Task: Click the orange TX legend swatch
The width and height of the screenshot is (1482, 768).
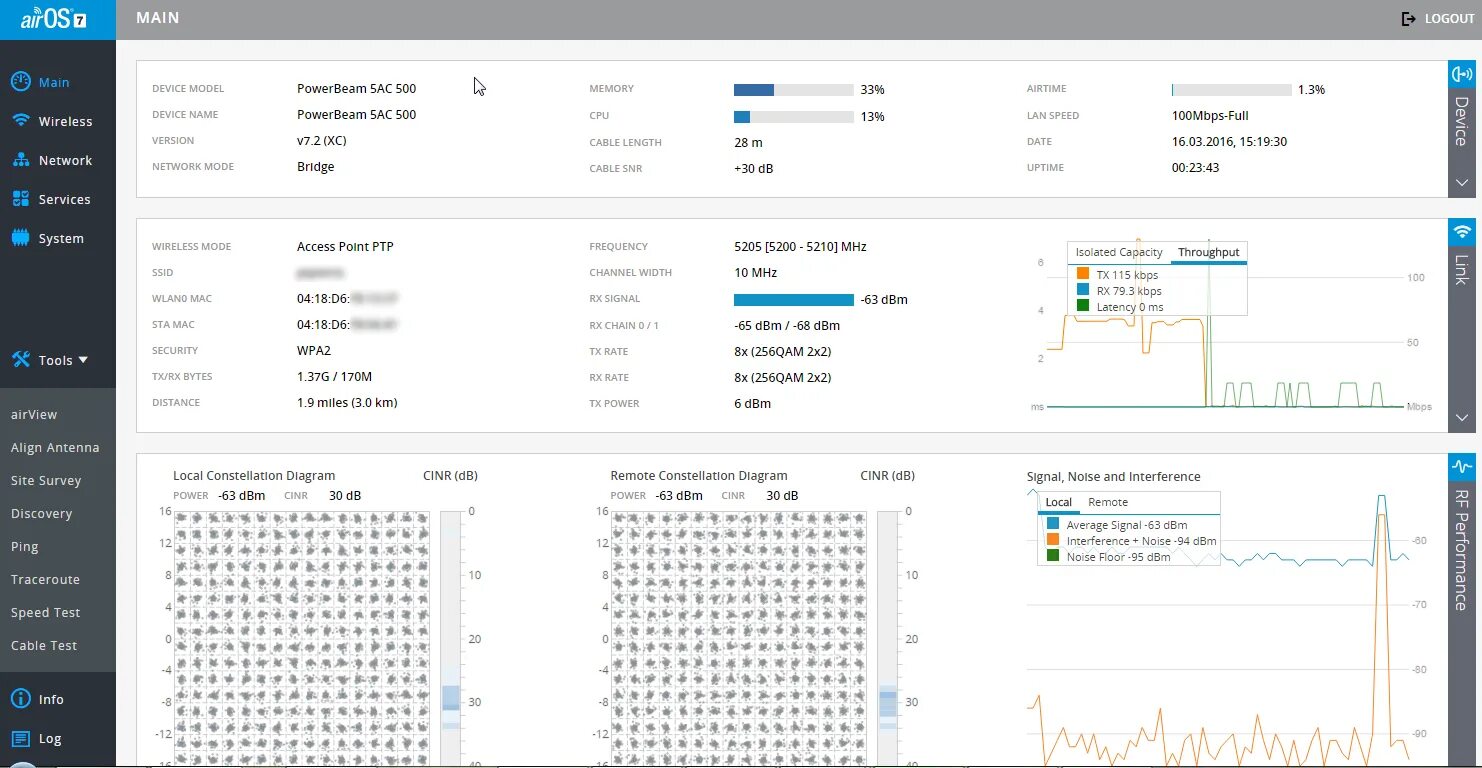Action: [x=1083, y=274]
